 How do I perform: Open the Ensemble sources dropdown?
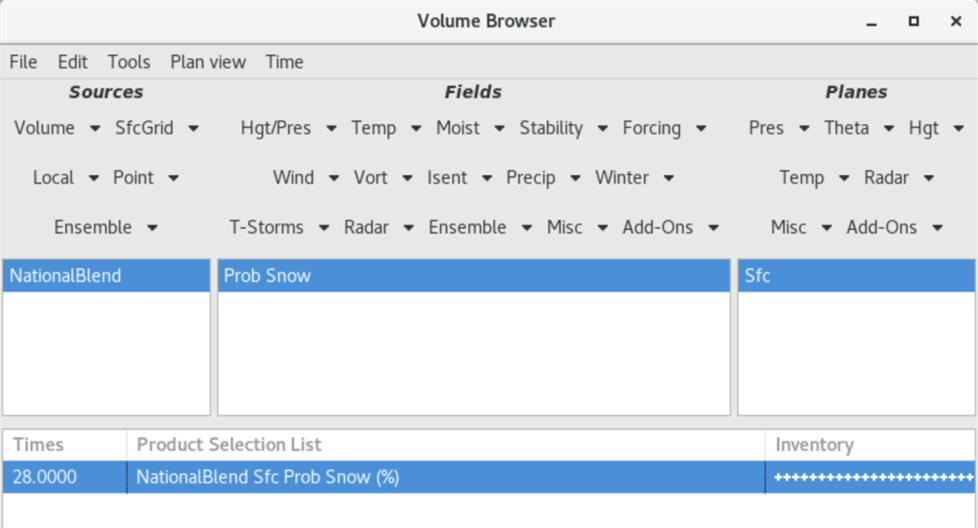(x=105, y=228)
